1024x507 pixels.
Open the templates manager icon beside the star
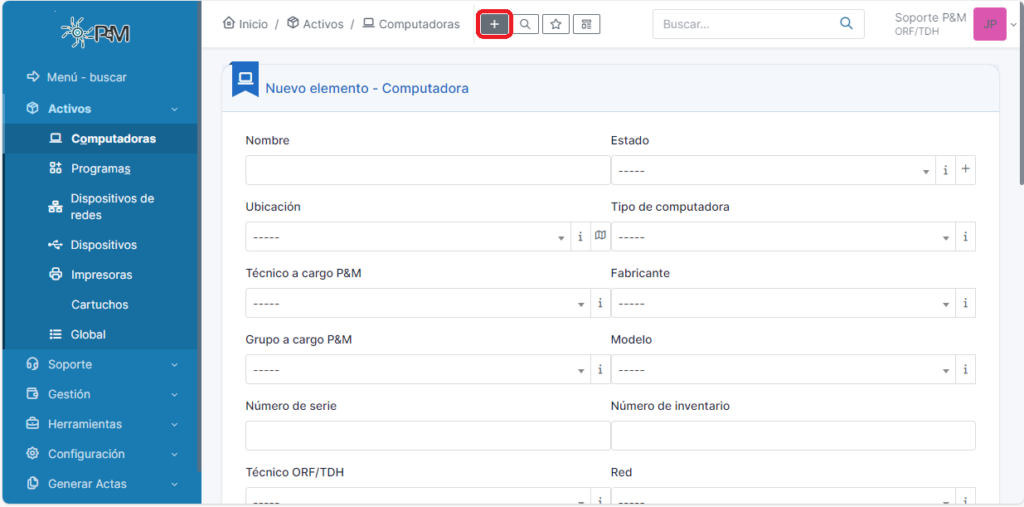coord(587,24)
